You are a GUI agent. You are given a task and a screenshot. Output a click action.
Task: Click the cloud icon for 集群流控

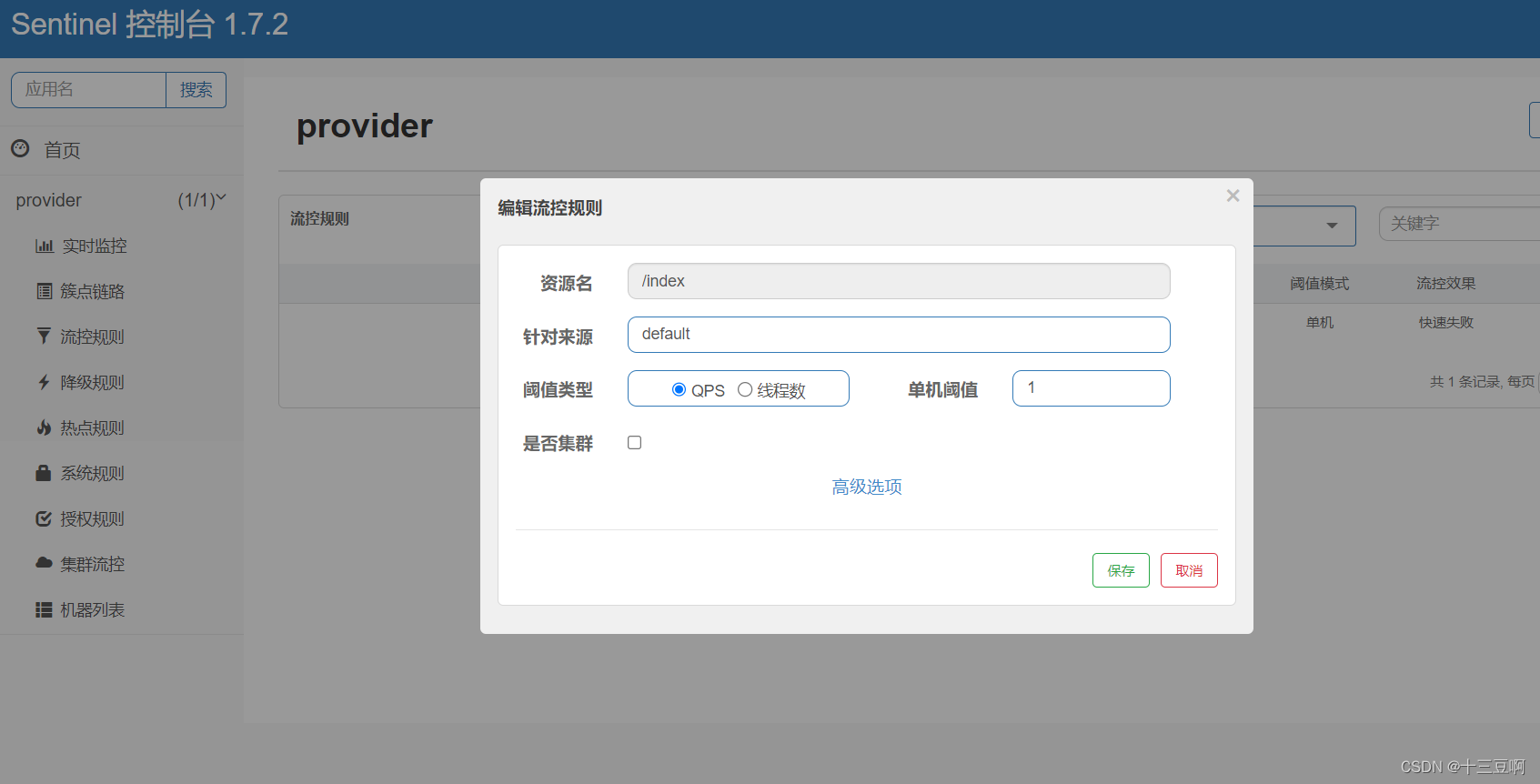pyautogui.click(x=44, y=563)
